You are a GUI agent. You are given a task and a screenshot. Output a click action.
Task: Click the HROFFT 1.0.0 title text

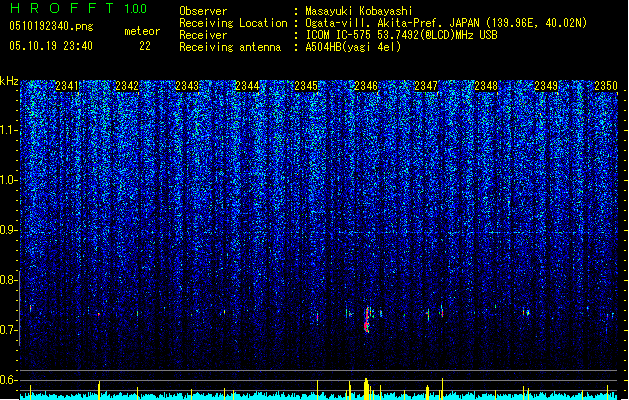click(78, 8)
